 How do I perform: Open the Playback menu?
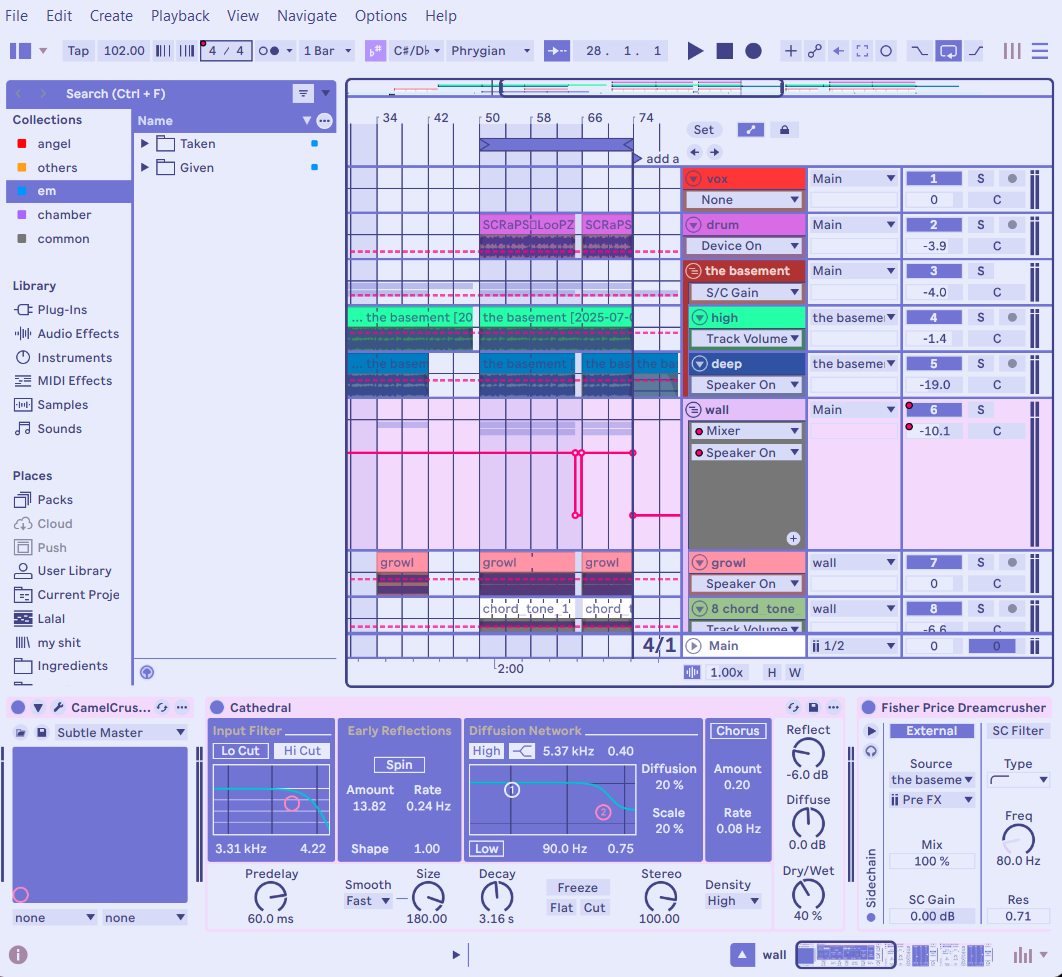coord(180,16)
